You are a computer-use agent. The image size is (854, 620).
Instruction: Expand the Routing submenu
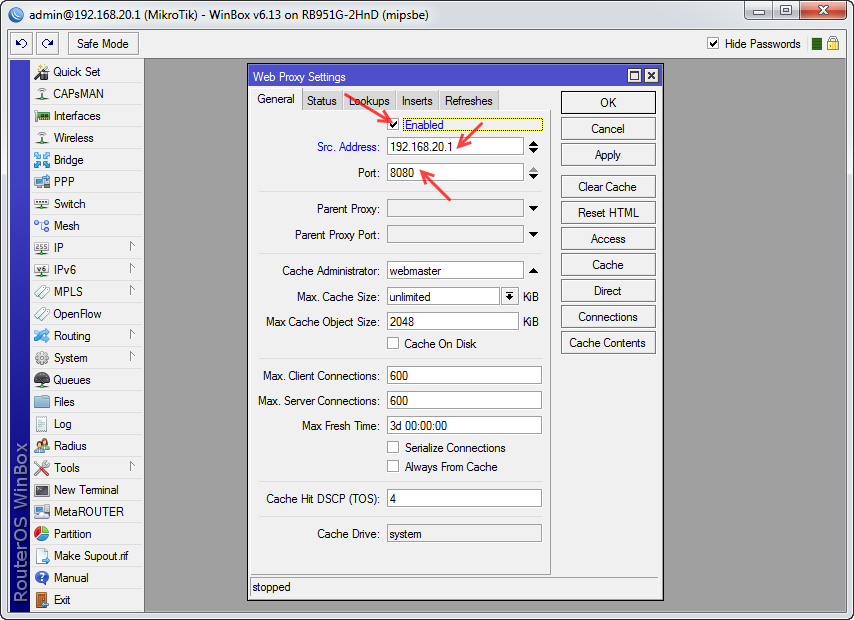pos(132,335)
